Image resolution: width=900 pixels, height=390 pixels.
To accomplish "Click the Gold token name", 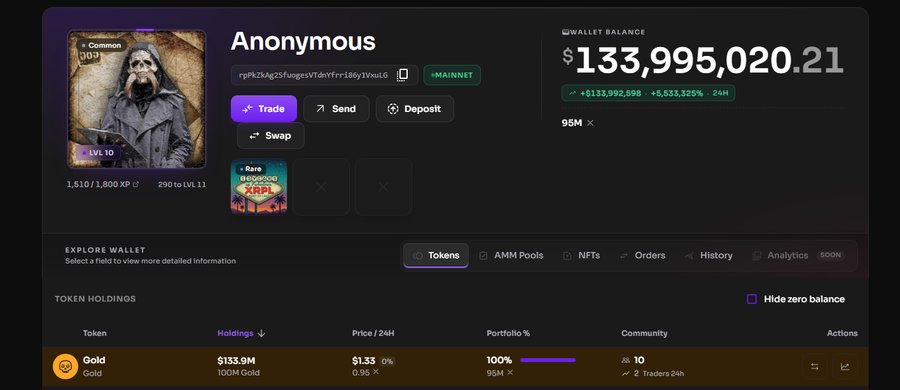I will tap(94, 360).
